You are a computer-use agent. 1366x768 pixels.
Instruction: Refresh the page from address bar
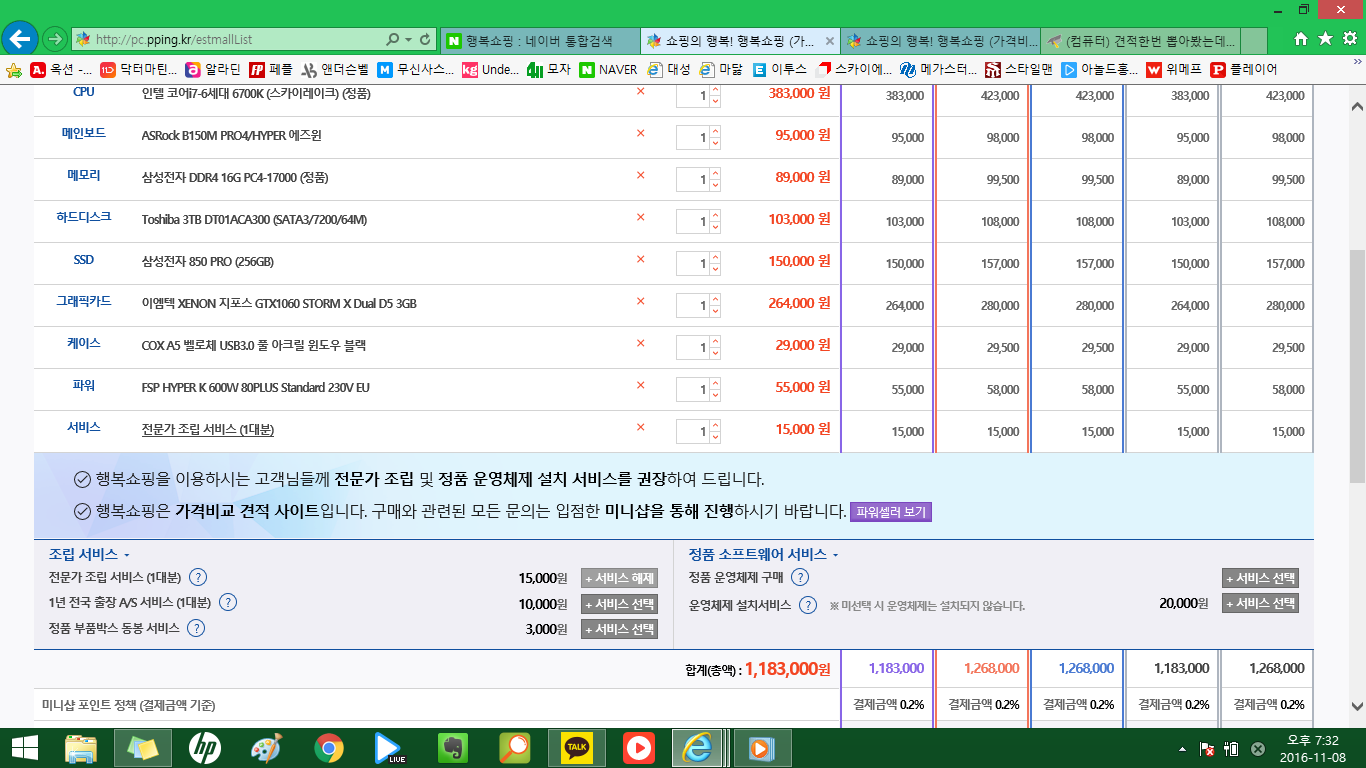[426, 40]
